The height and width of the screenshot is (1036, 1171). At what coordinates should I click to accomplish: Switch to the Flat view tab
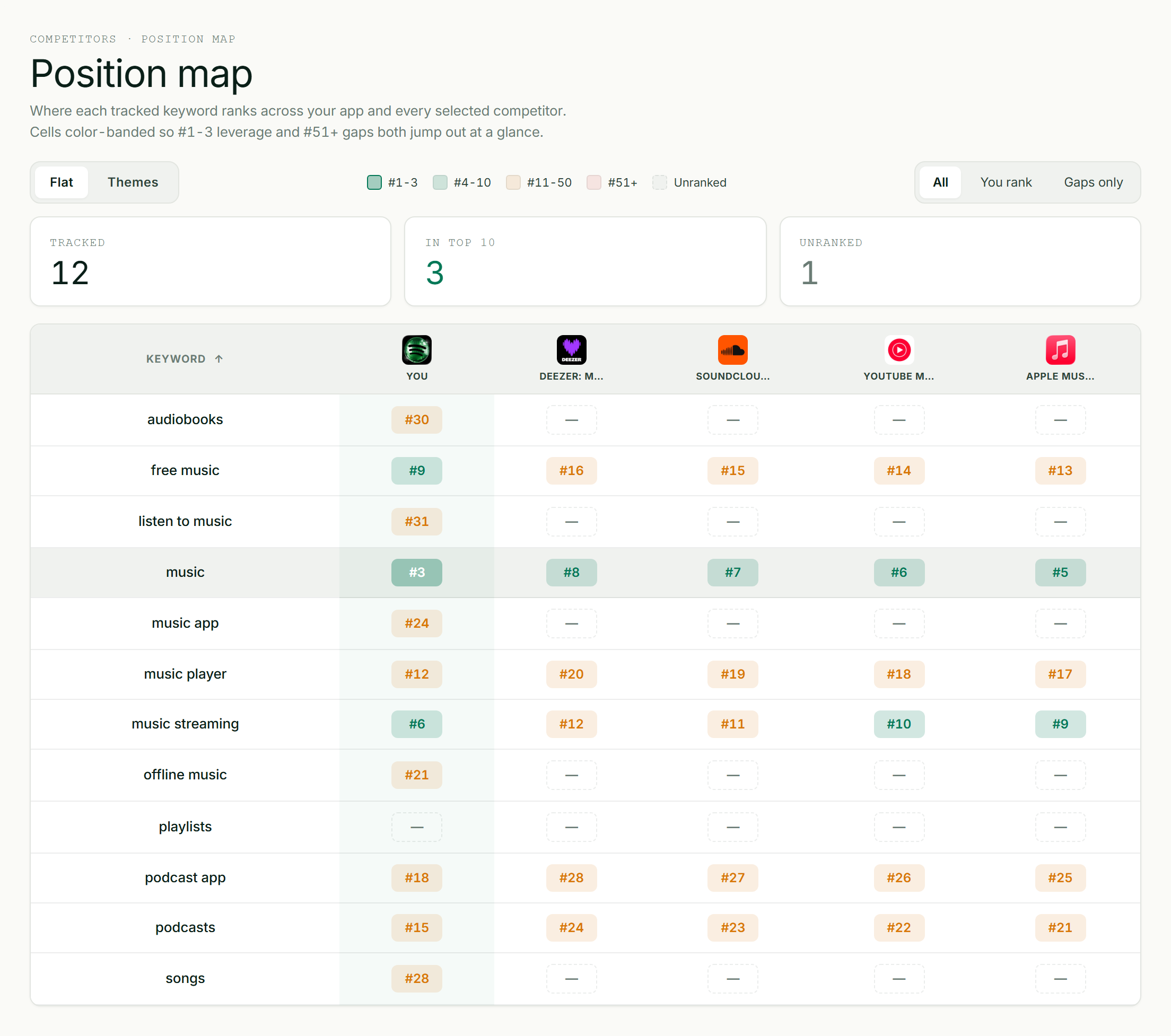62,182
